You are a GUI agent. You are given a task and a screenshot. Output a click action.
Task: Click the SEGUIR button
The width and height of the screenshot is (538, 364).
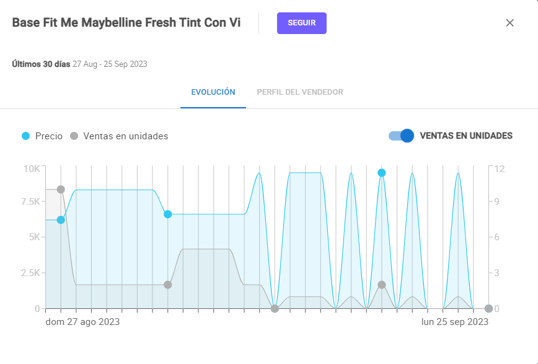302,23
